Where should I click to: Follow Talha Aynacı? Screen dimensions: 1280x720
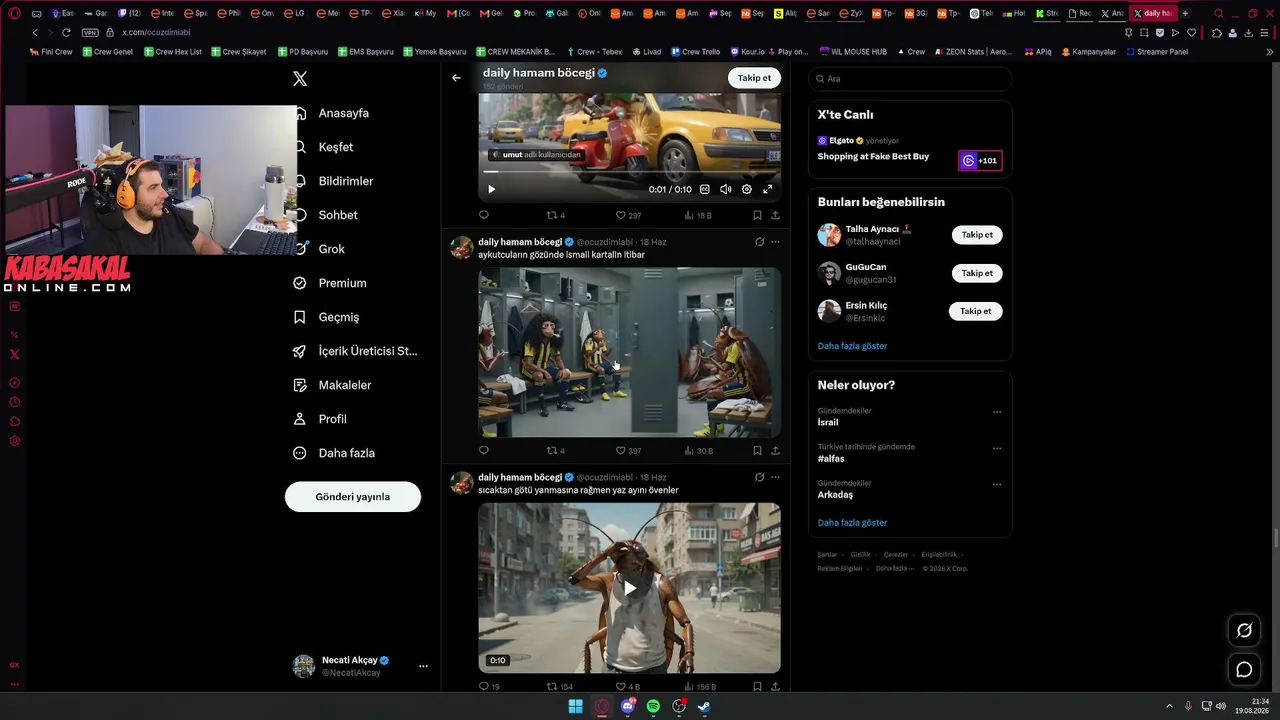pos(977,235)
